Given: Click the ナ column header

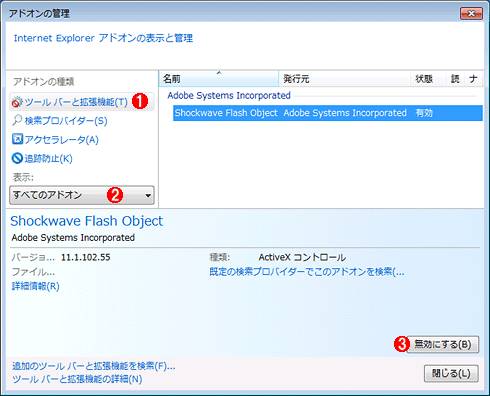Looking at the screenshot, I should tap(473, 79).
